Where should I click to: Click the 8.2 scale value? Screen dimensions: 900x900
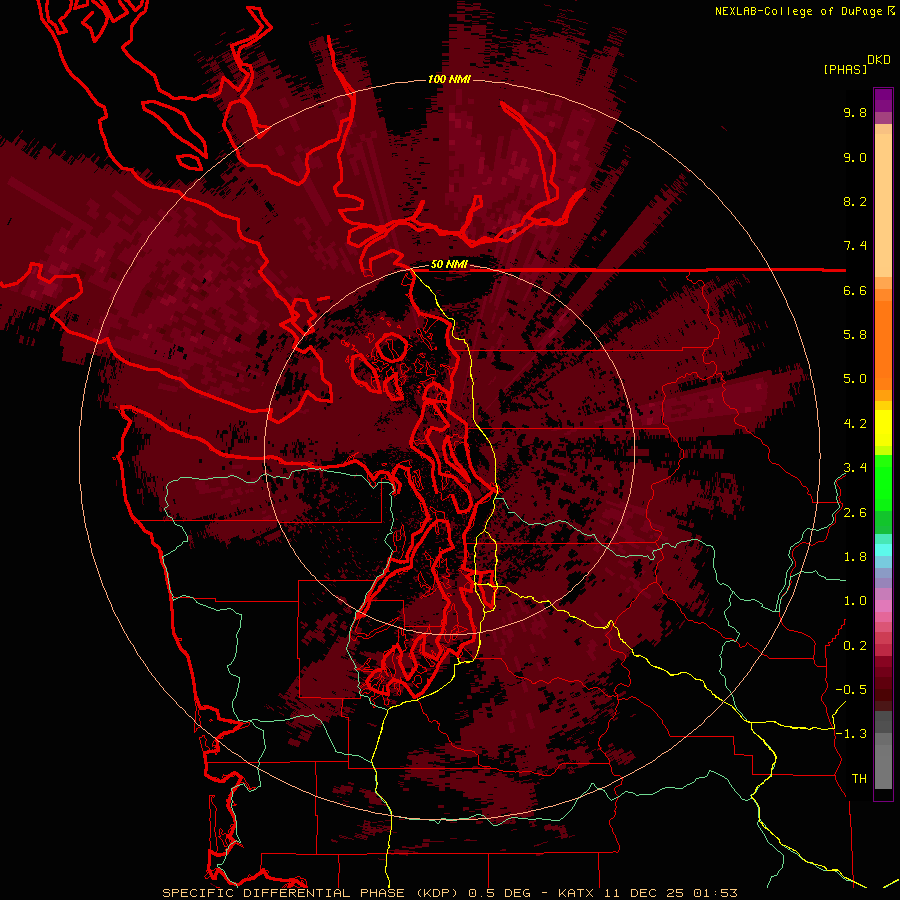[855, 201]
